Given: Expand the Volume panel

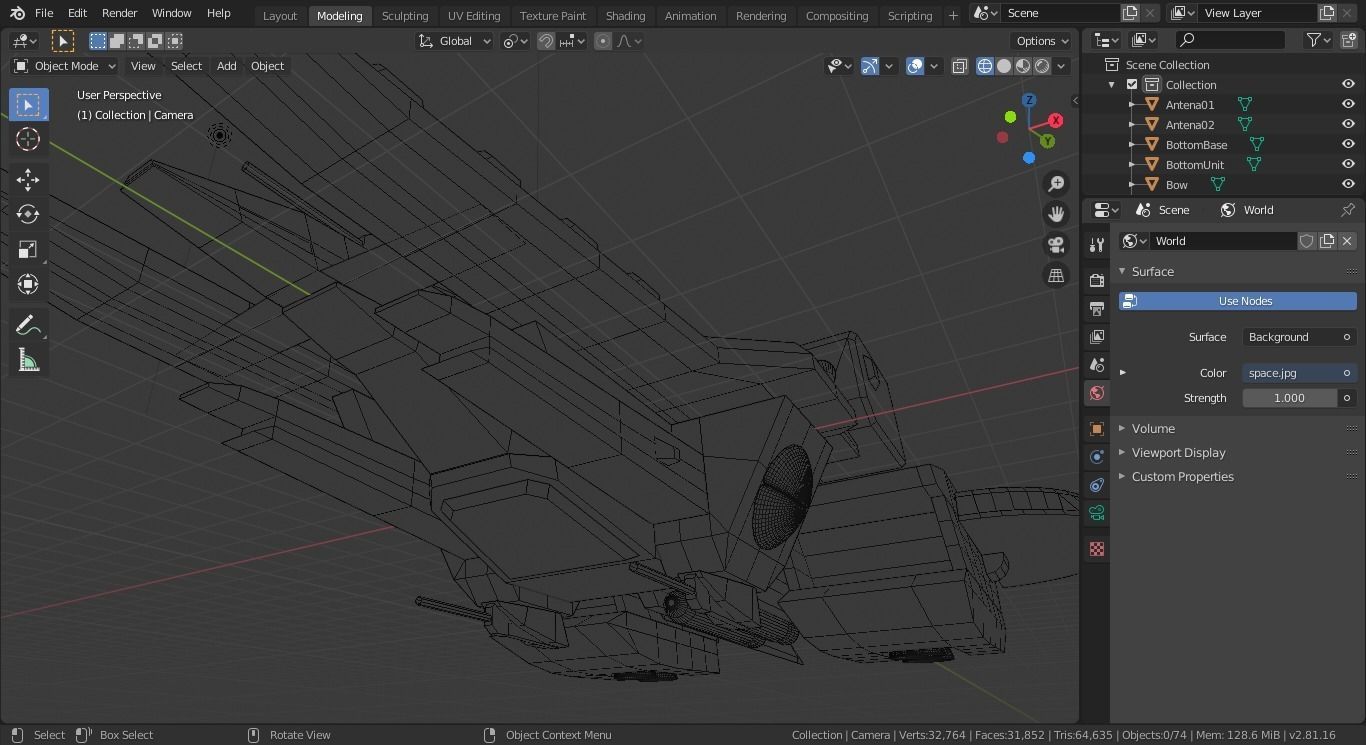Looking at the screenshot, I should [x=1153, y=428].
